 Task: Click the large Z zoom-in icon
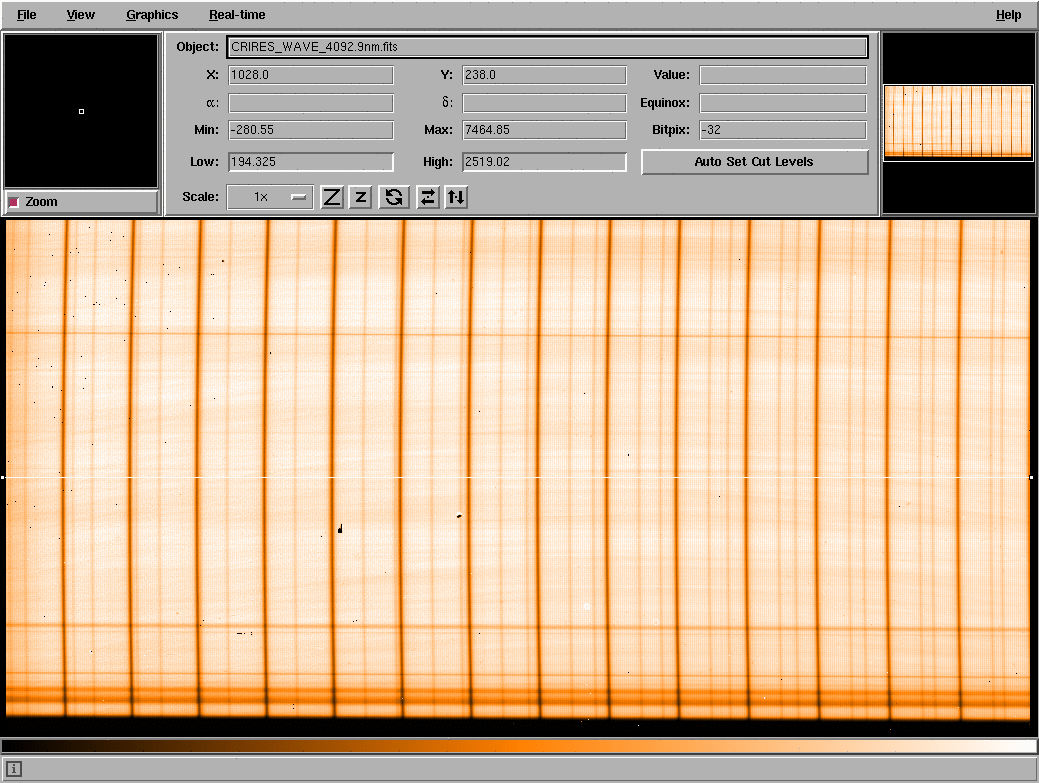[x=332, y=197]
